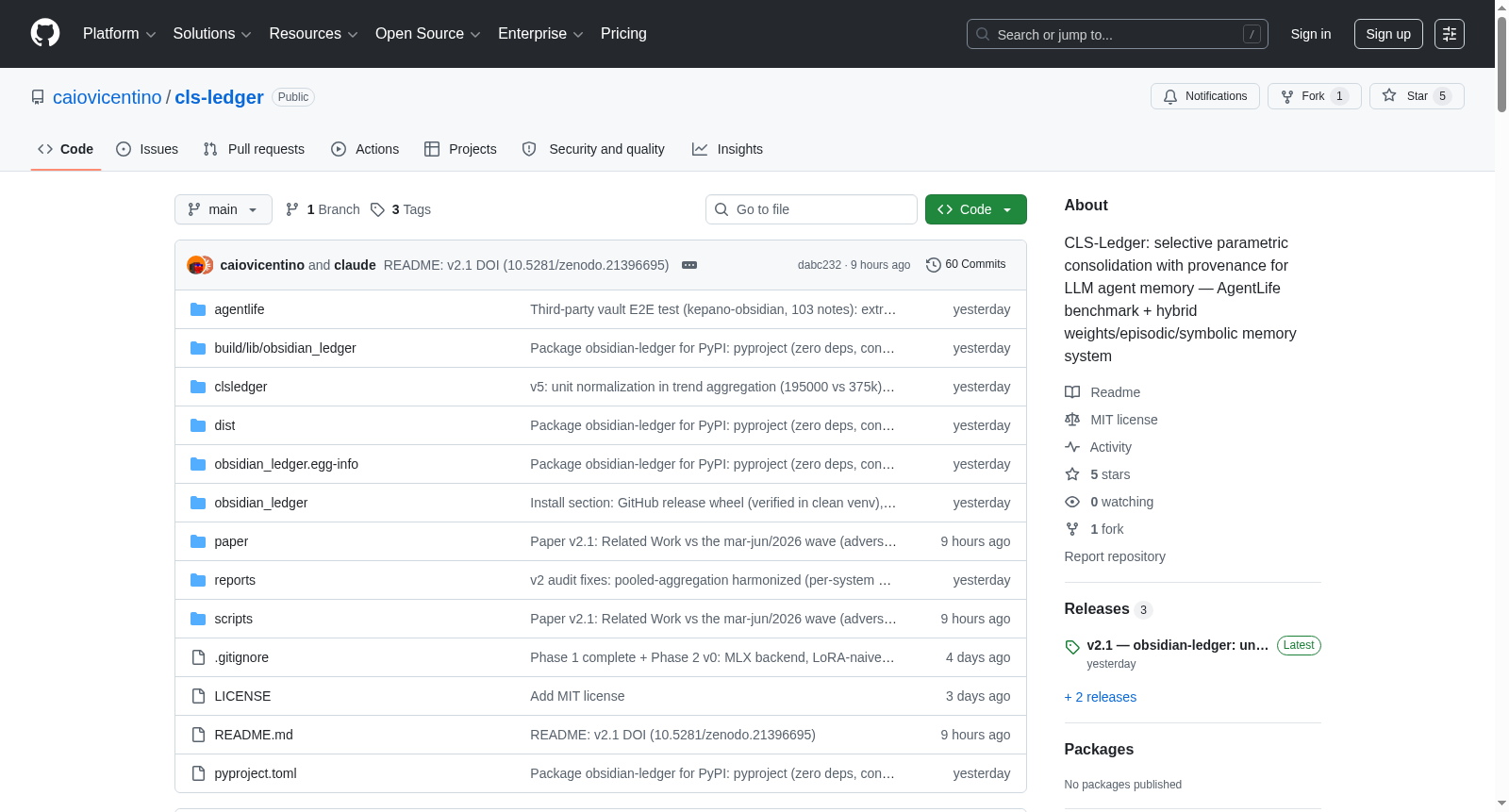The image size is (1509, 812).
Task: Open the dabc232 commit hash link
Action: coord(820,265)
